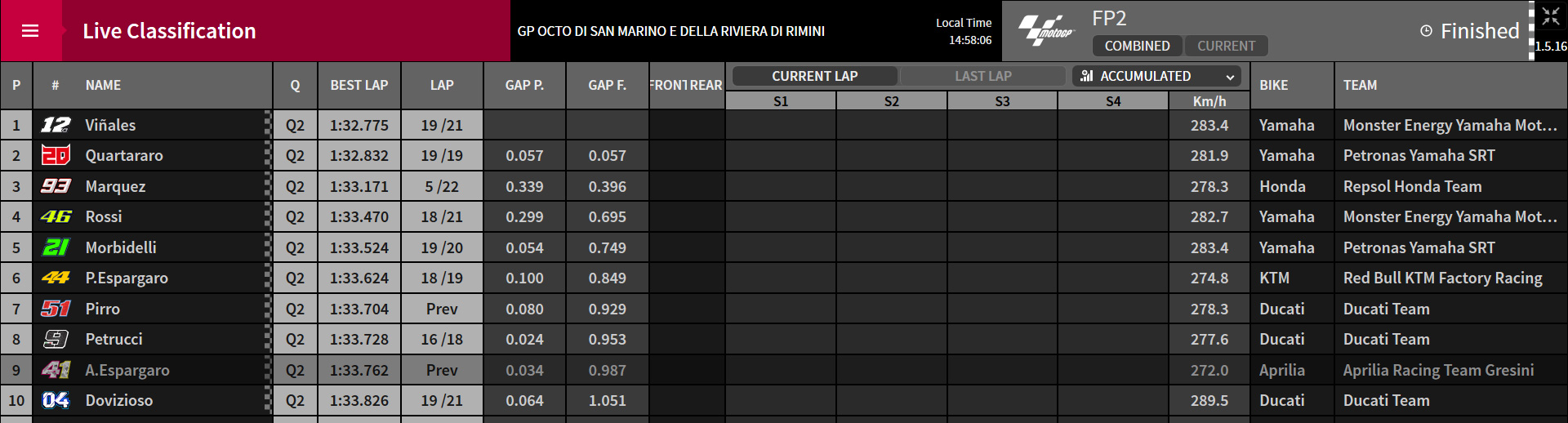
Task: Select rider name A.Espargaro
Action: [x=127, y=370]
